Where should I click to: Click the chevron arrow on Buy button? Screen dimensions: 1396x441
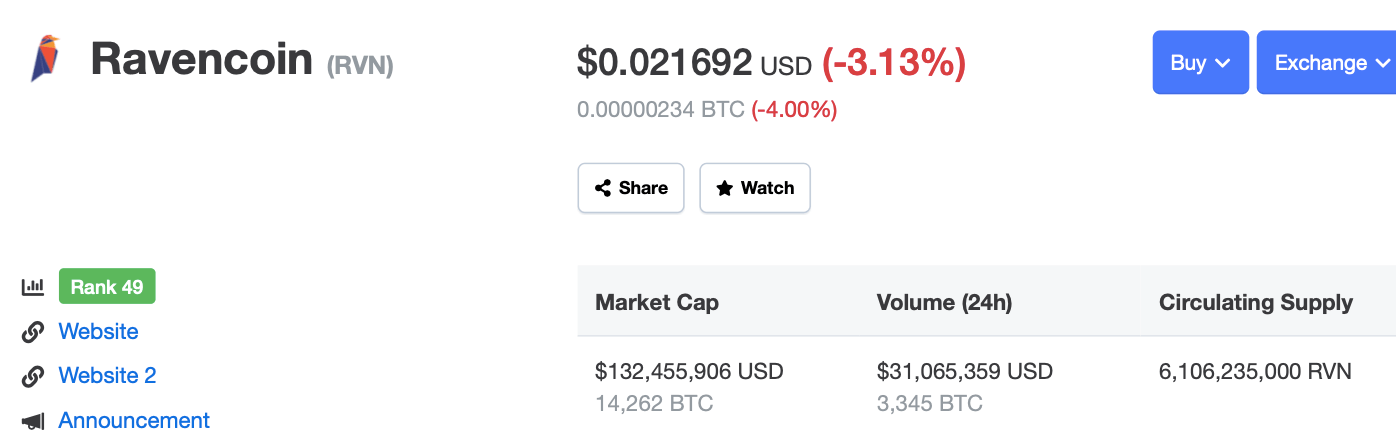pyautogui.click(x=1222, y=63)
